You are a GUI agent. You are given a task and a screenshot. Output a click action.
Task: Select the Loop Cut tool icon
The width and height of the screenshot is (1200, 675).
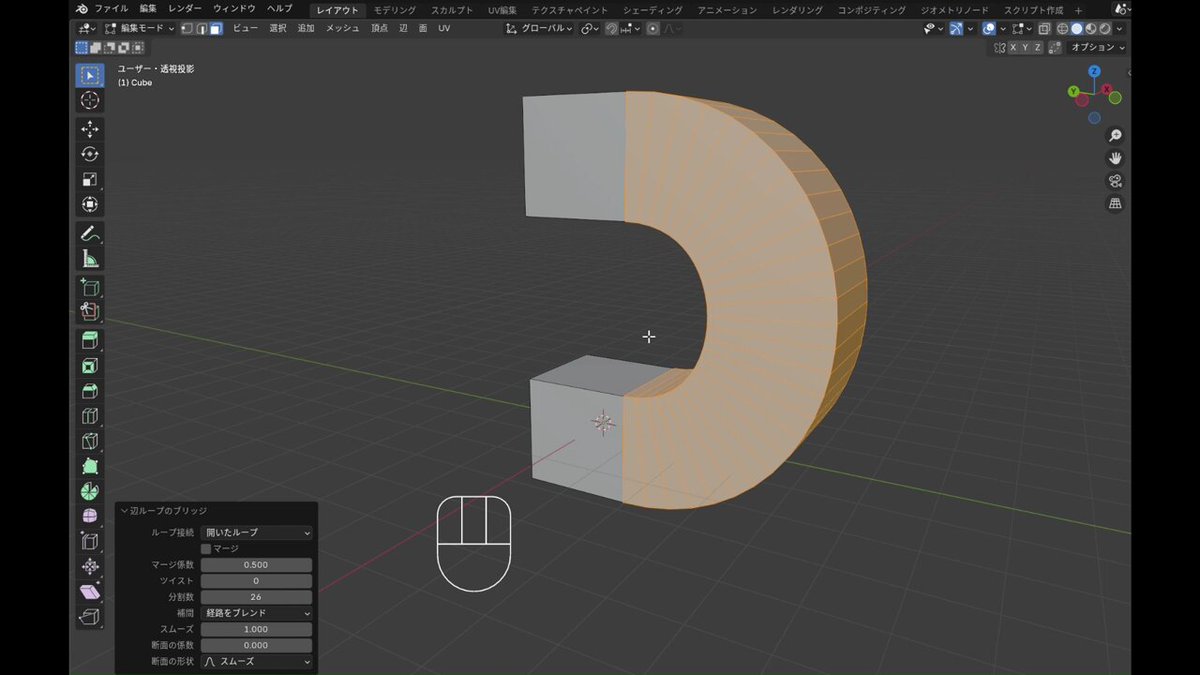pos(90,416)
